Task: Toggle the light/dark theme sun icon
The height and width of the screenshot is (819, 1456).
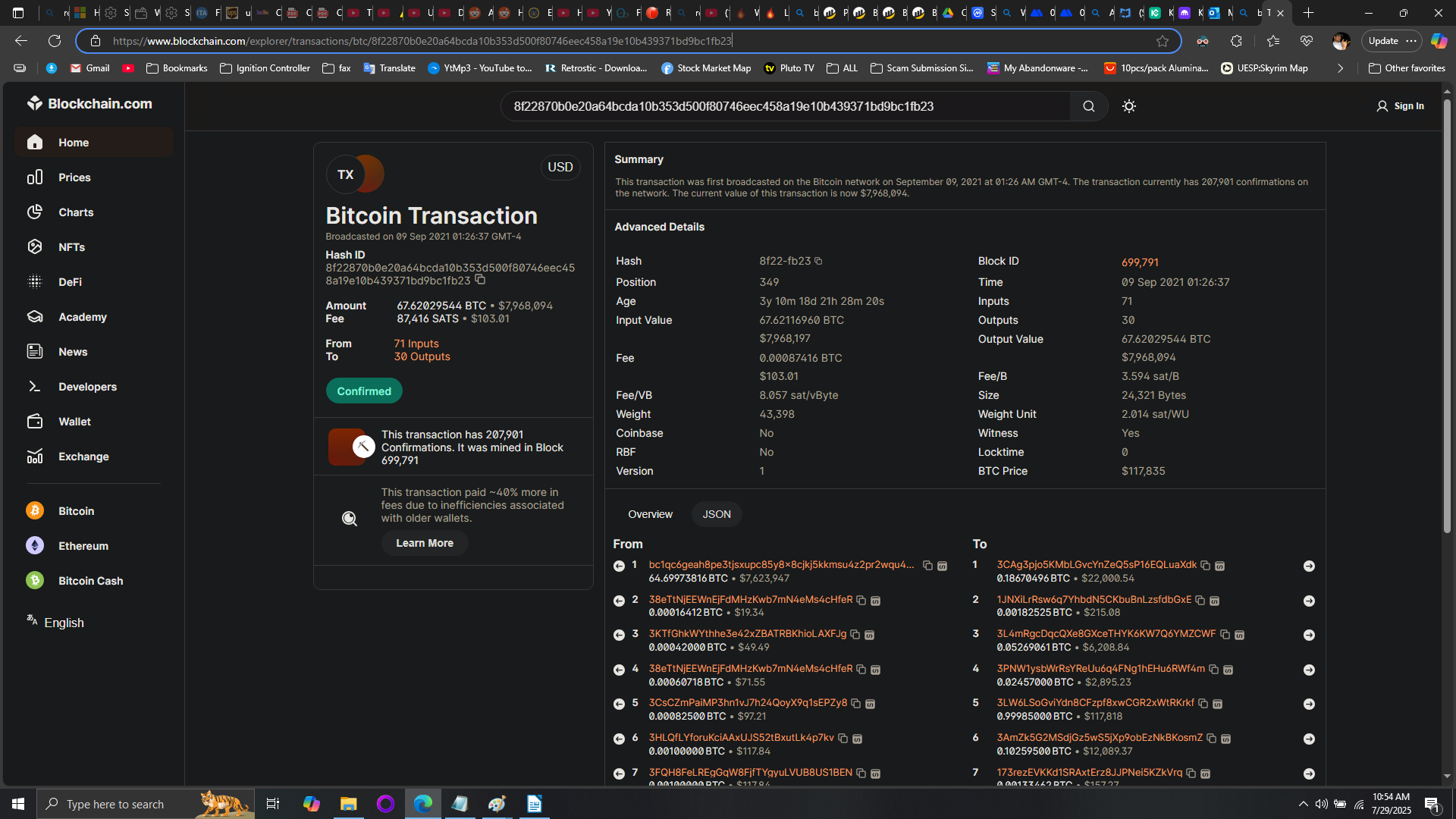Action: (1128, 106)
